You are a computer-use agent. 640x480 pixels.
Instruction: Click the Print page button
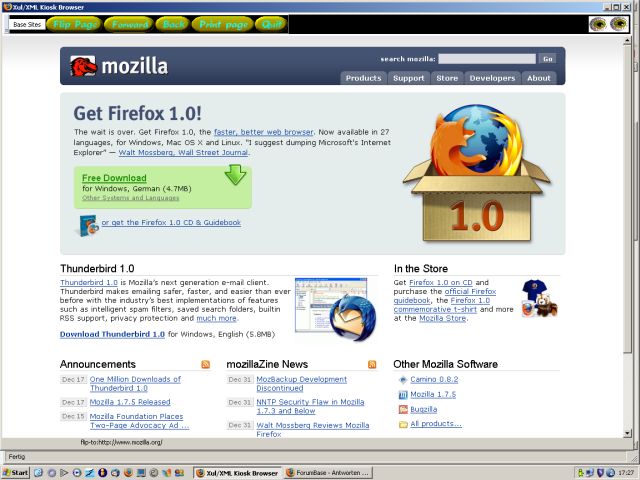click(x=223, y=24)
